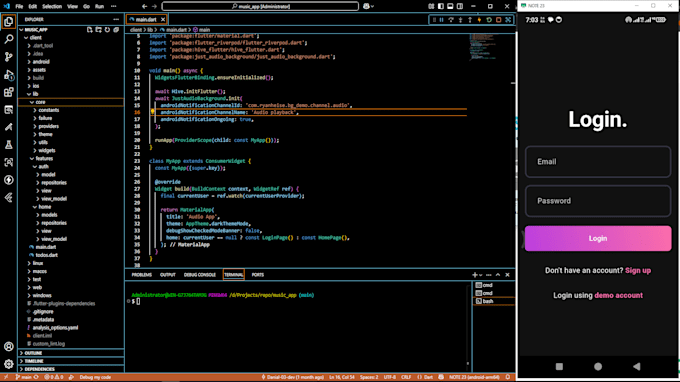Open the Manage gear settings
Screen dimensions: 680x382
click(8, 364)
